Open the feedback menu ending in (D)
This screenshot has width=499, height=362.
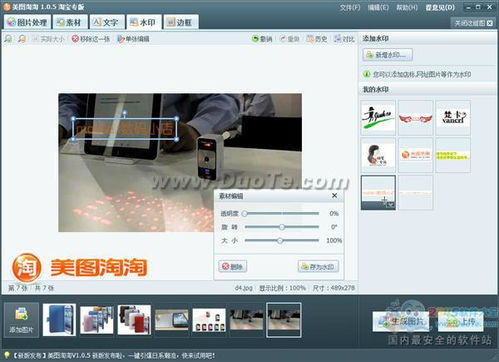[440, 7]
